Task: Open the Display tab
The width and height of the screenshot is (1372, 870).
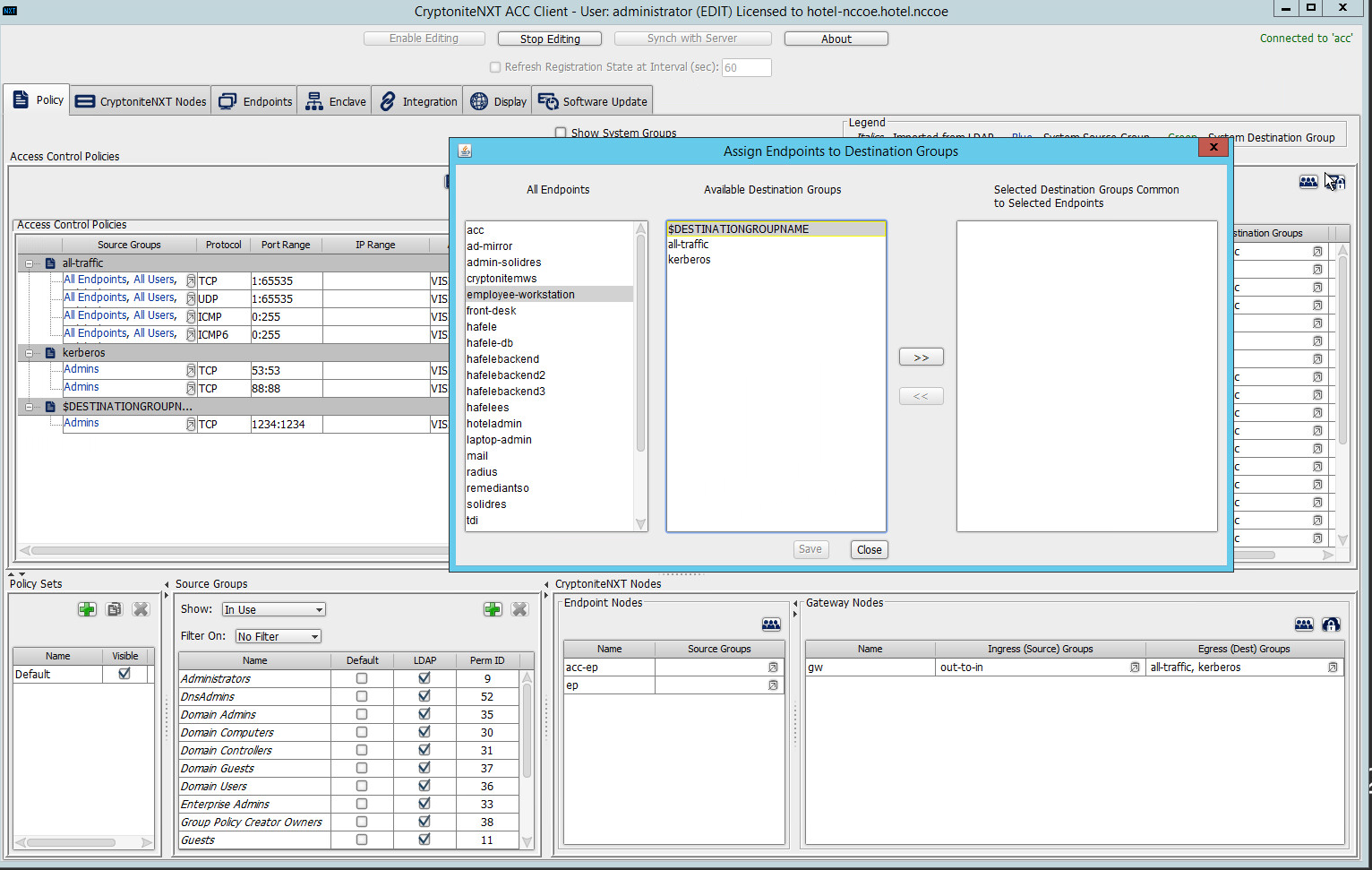Action: (x=498, y=101)
